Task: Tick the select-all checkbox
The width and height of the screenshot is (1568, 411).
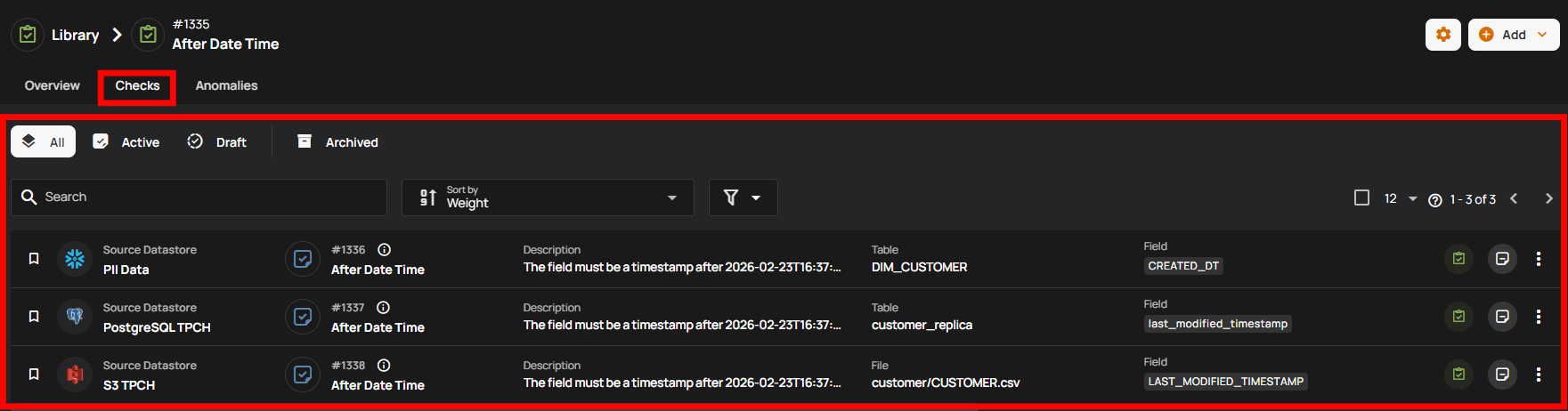Action: click(1361, 197)
